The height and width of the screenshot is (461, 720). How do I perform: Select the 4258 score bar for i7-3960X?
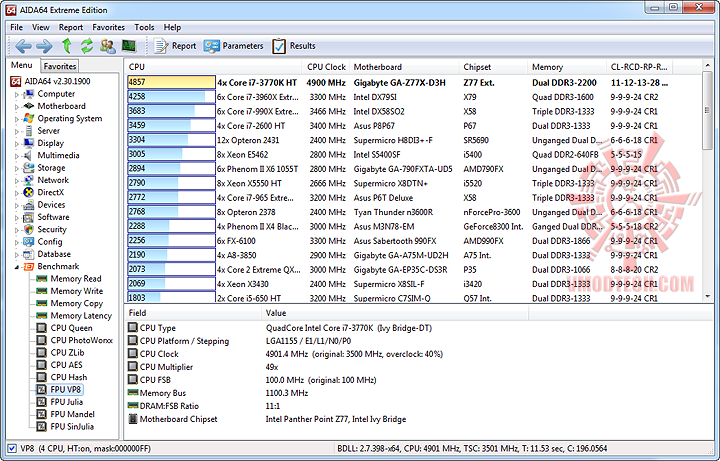(171, 97)
